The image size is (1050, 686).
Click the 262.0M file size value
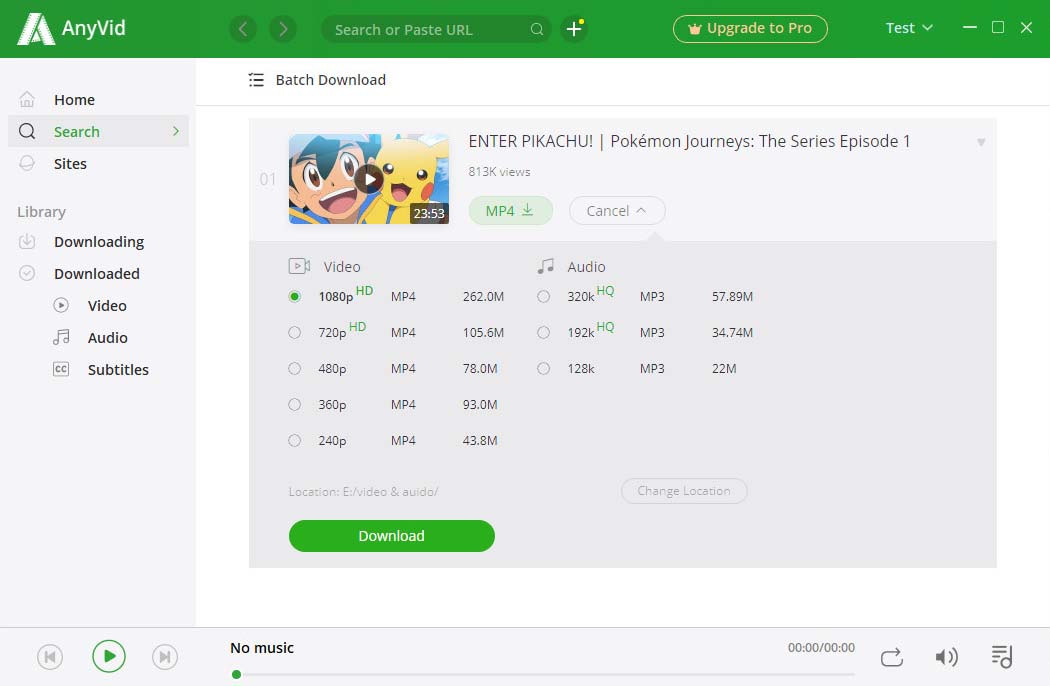[x=483, y=296]
